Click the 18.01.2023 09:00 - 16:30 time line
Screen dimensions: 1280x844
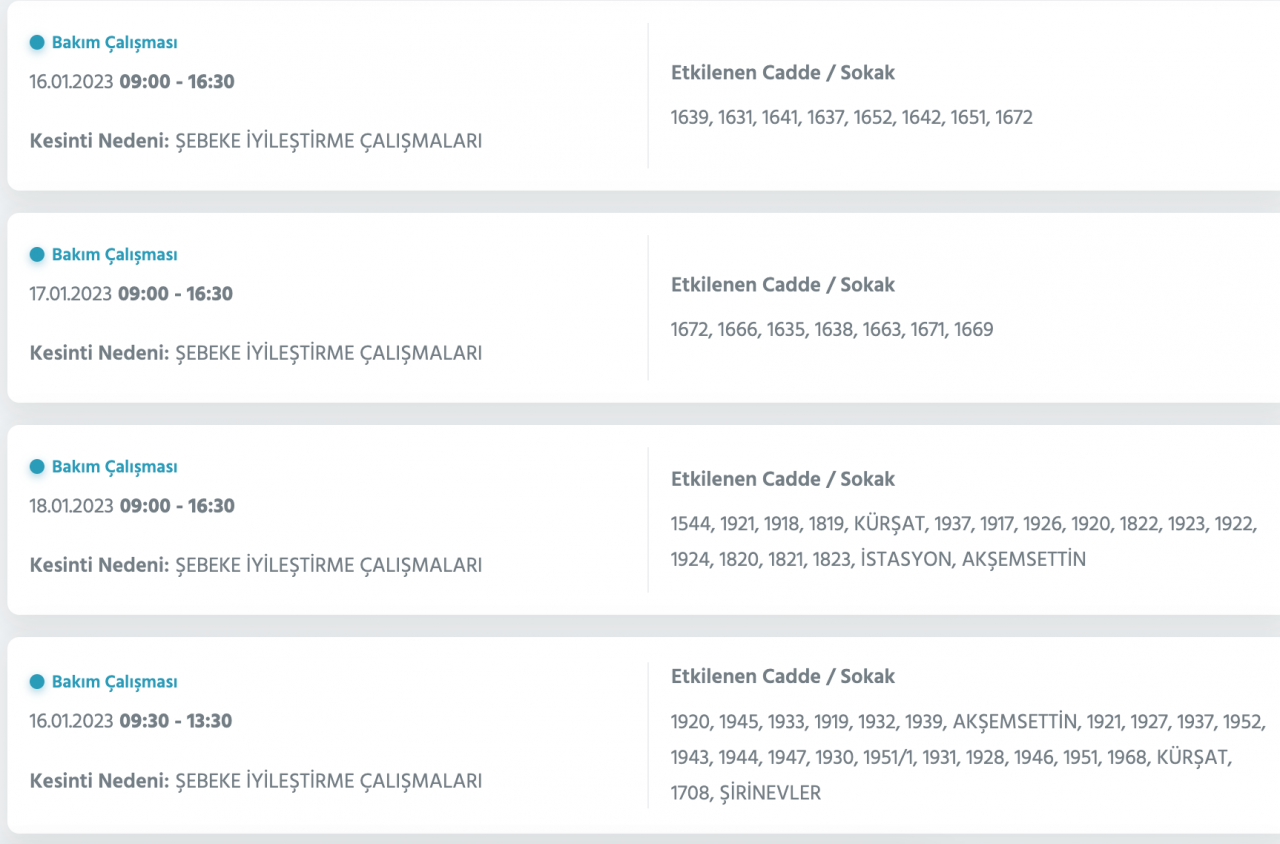[132, 506]
